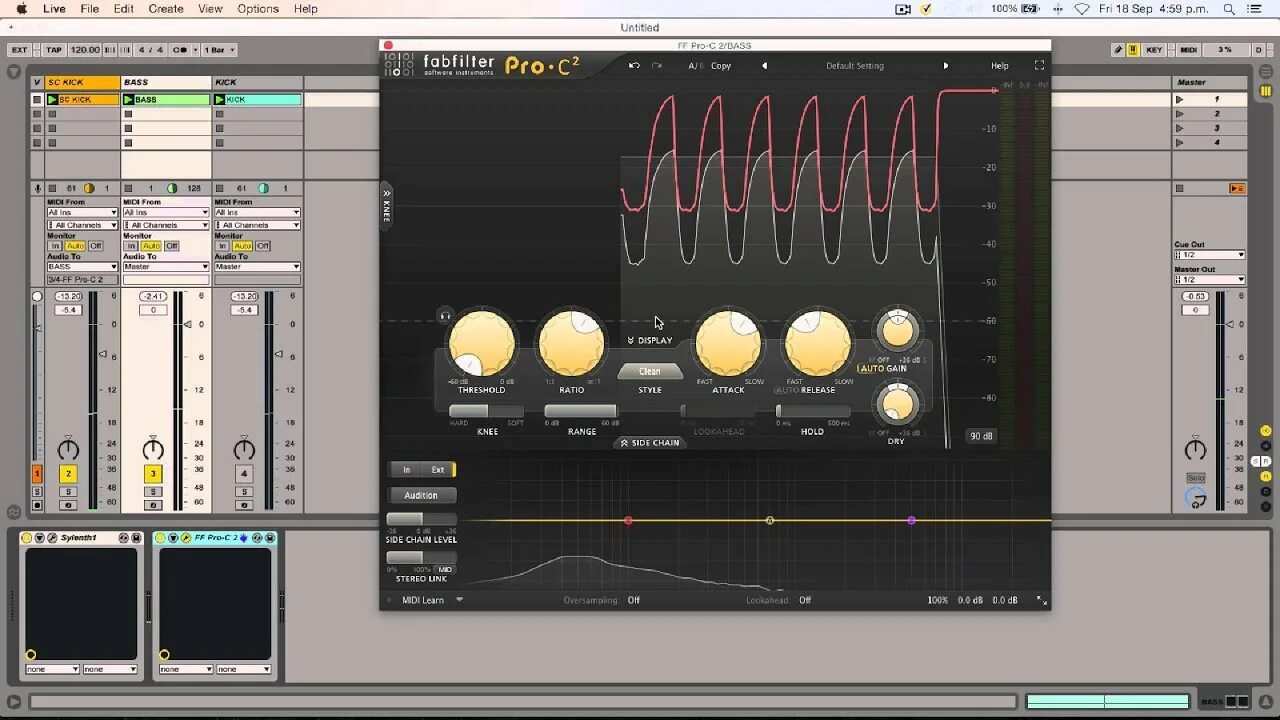The height and width of the screenshot is (720, 1280).
Task: Launch the SC KICK clip play triangle
Action: (x=52, y=100)
